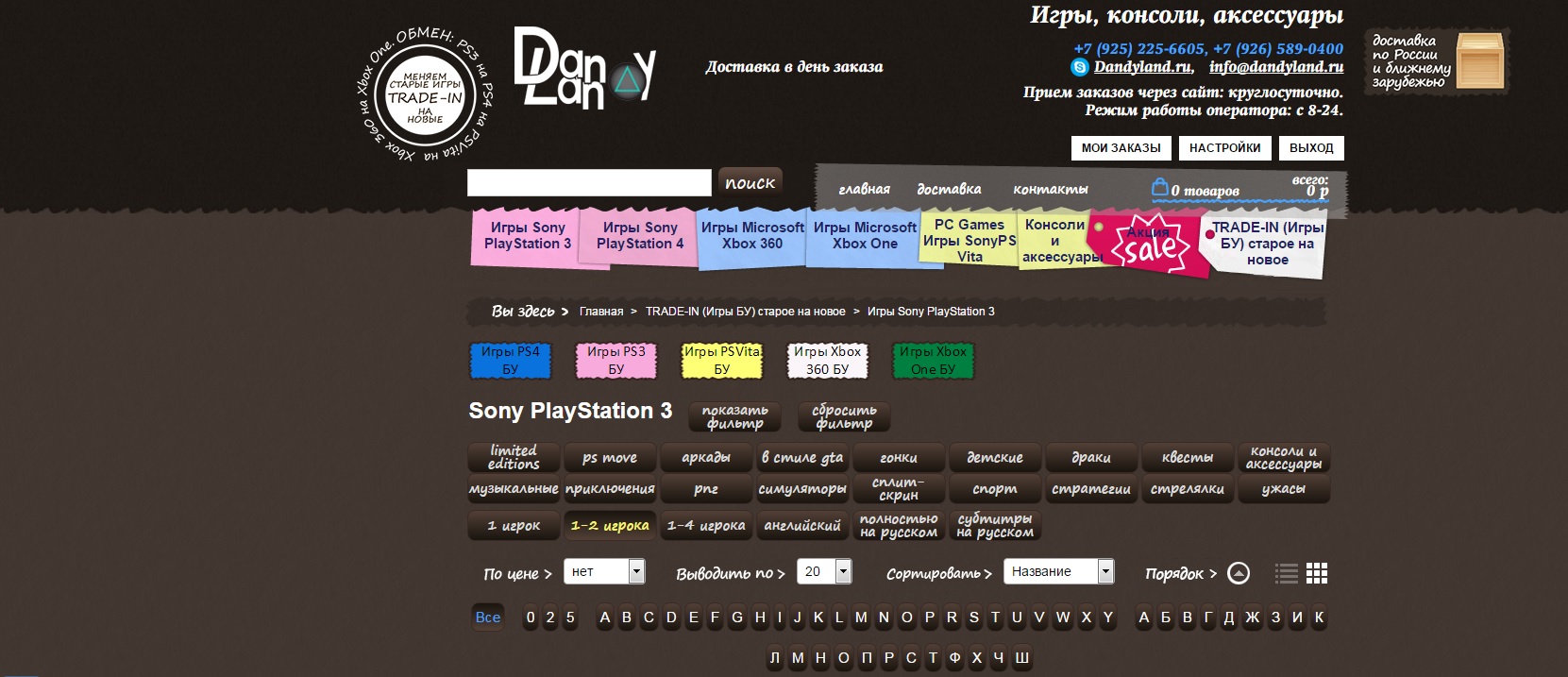Screen dimensions: 1568x677
Task: Click breadcrumb 'TRADE-IN (Игры БУ) старое на новое'
Action: click(x=746, y=312)
